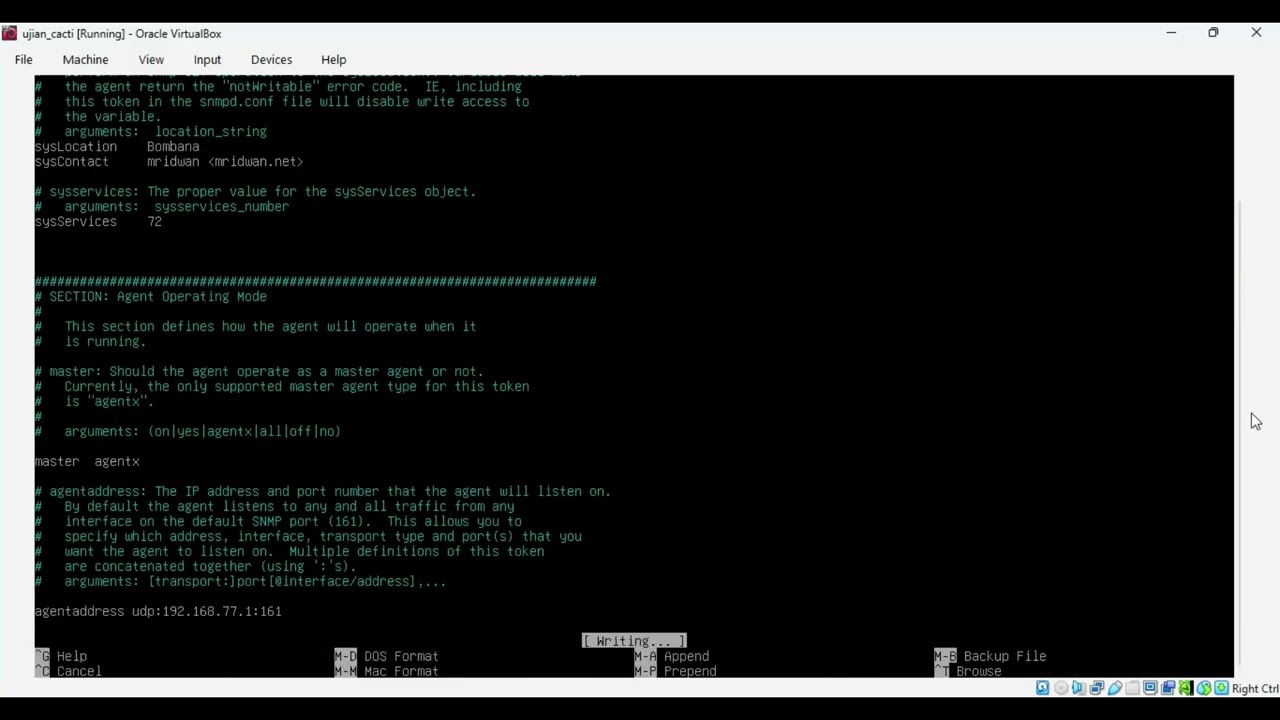
Task: Click the network adapters status icon
Action: coord(1097,688)
